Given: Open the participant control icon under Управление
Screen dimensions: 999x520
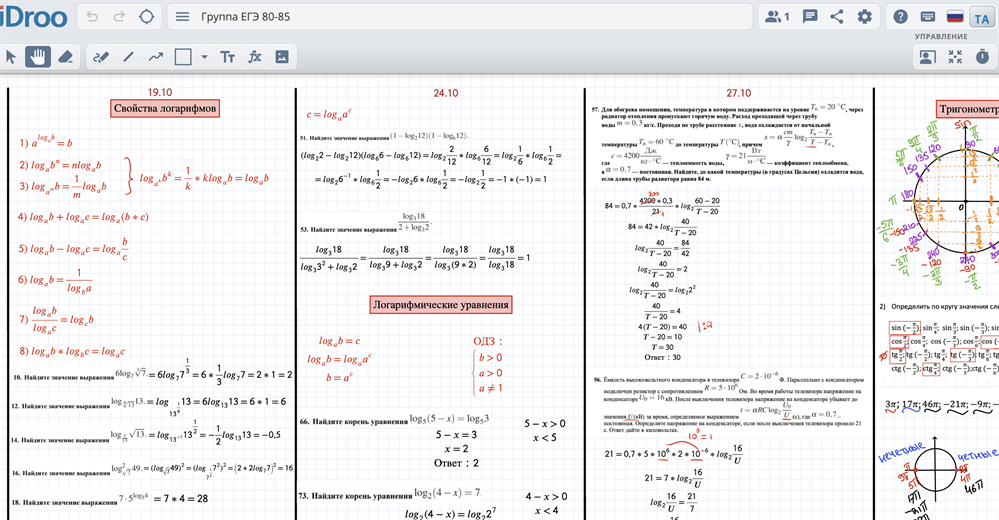Looking at the screenshot, I should pos(928,57).
